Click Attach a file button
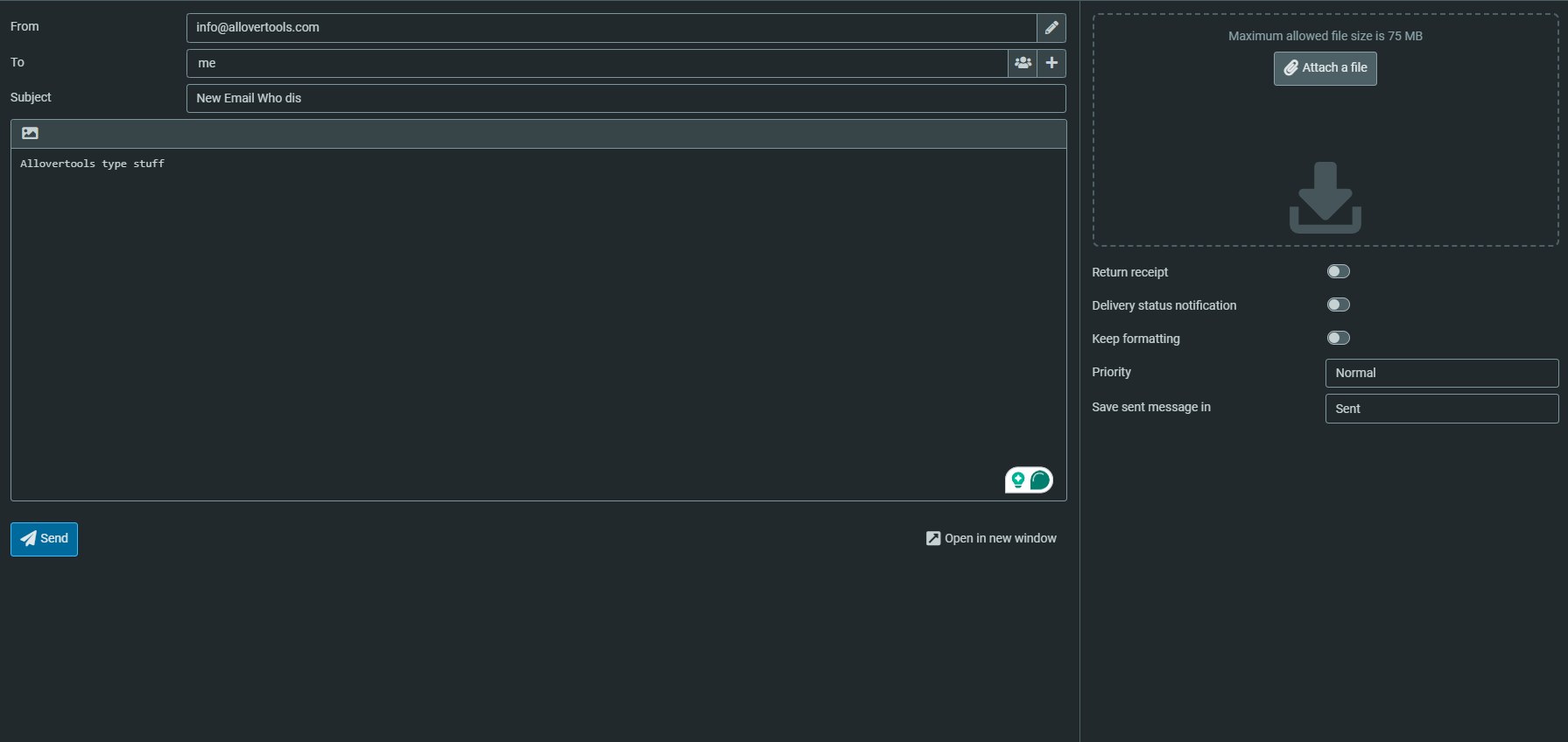1568x742 pixels. click(x=1325, y=68)
